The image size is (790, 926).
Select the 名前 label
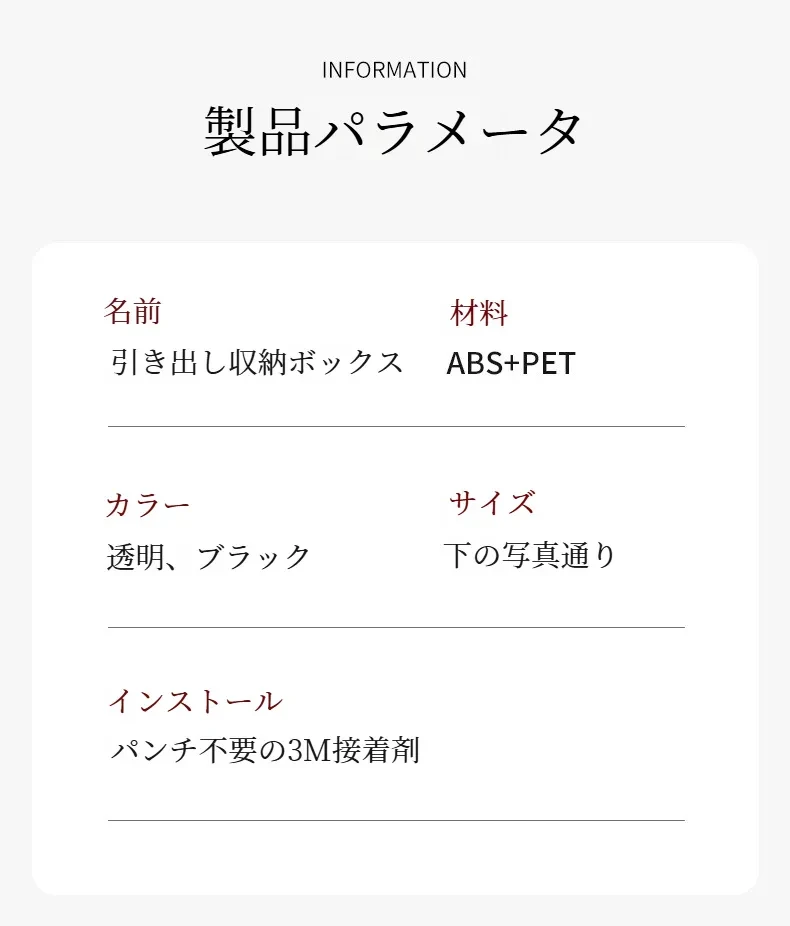(133, 311)
